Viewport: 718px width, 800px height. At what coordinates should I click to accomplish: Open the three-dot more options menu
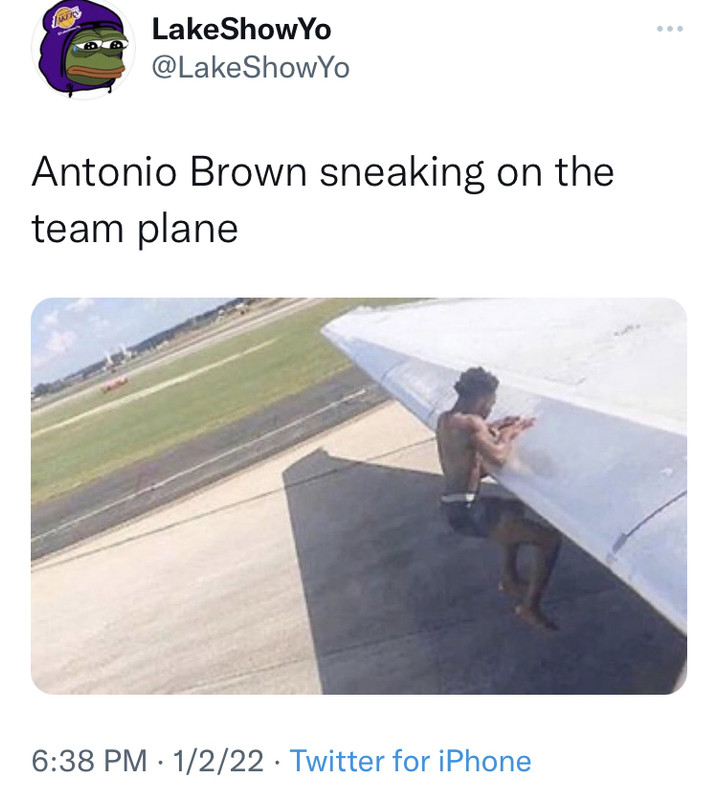[670, 29]
